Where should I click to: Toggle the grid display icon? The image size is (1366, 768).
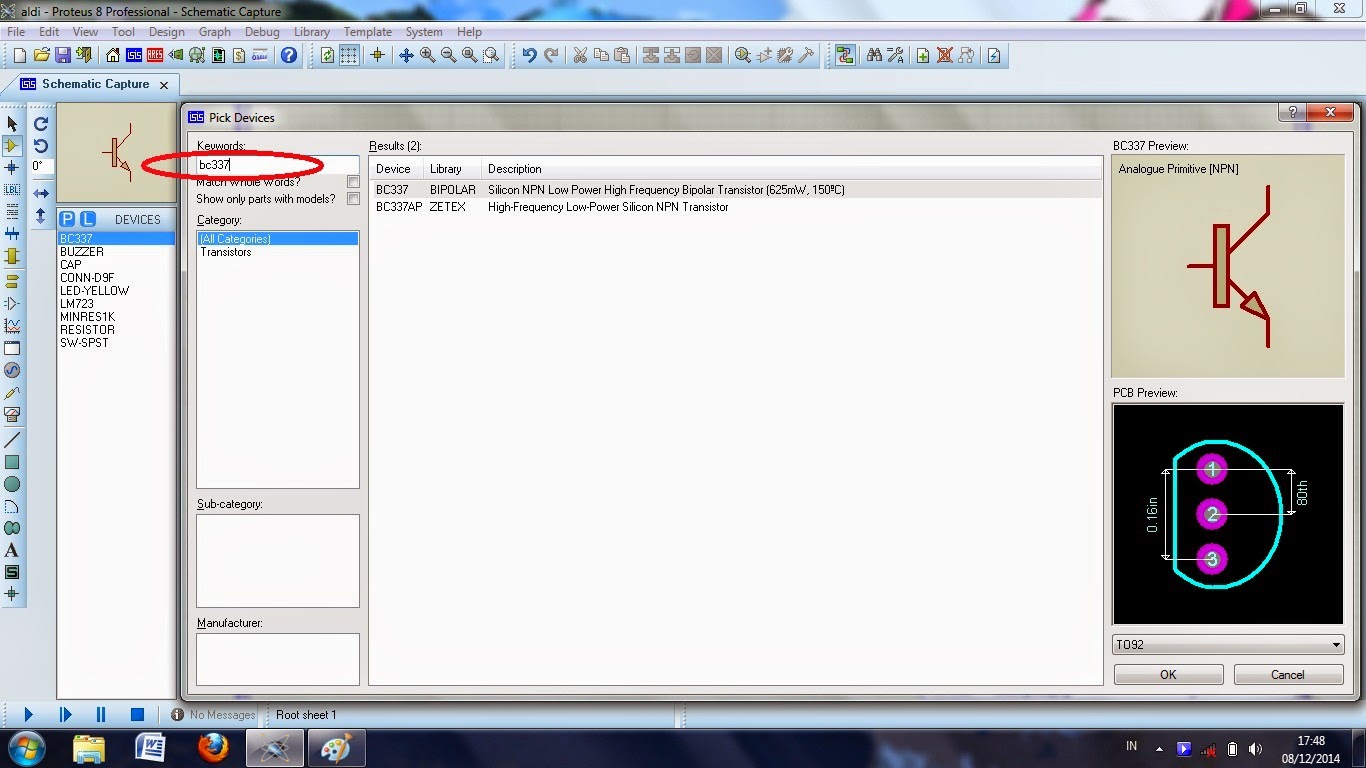(x=349, y=56)
